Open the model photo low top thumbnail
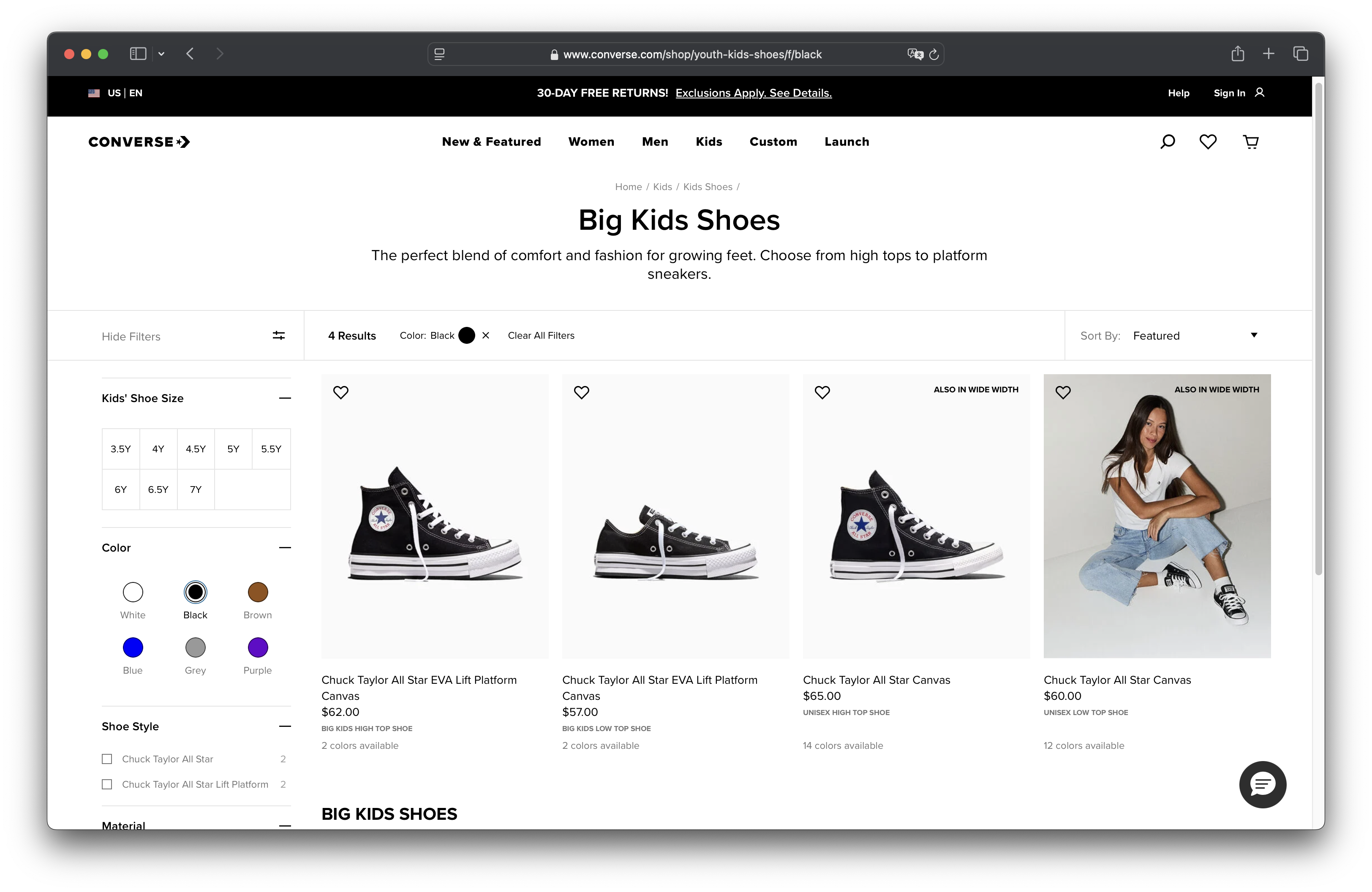This screenshot has height=892, width=1372. click(1157, 516)
